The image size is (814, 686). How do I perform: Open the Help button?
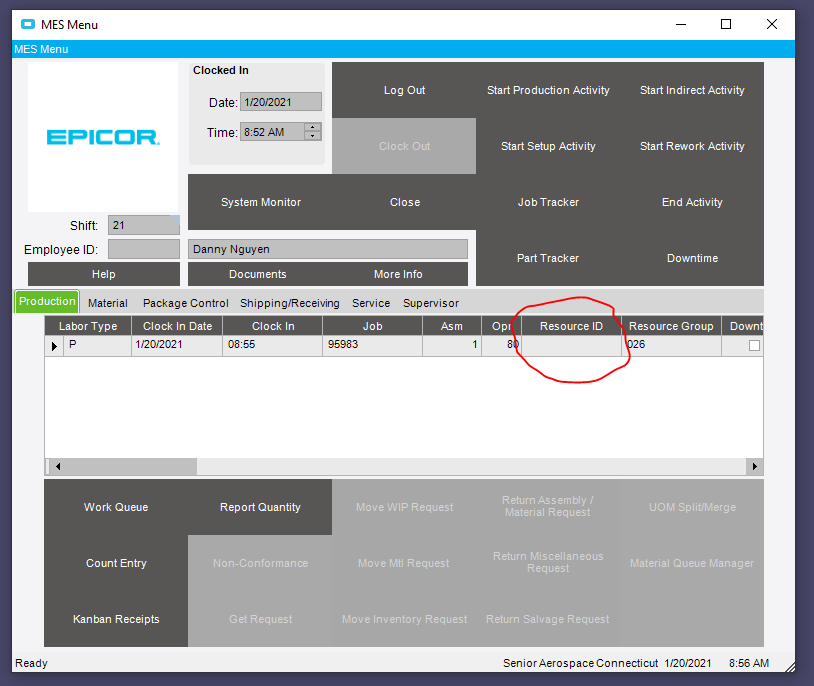(x=104, y=274)
